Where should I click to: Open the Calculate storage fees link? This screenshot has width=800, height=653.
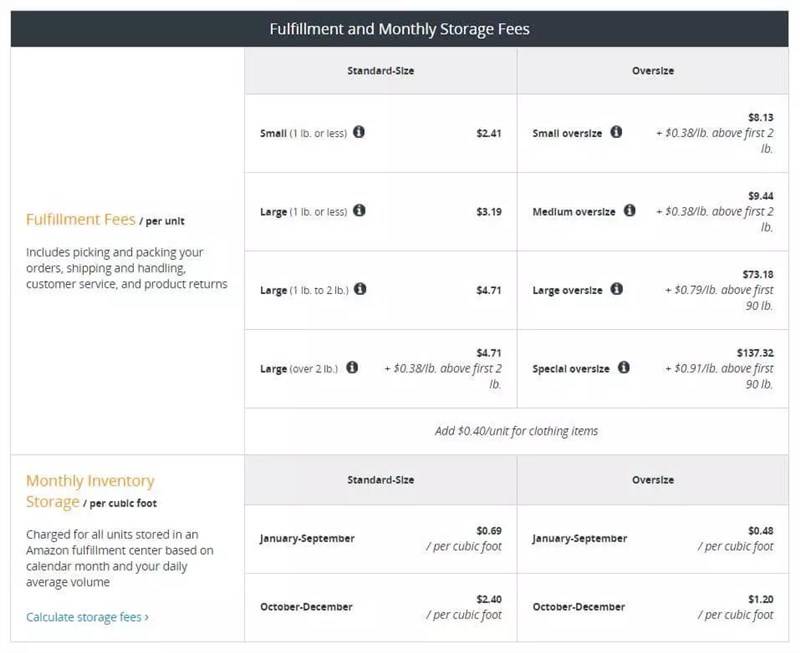[x=87, y=617]
